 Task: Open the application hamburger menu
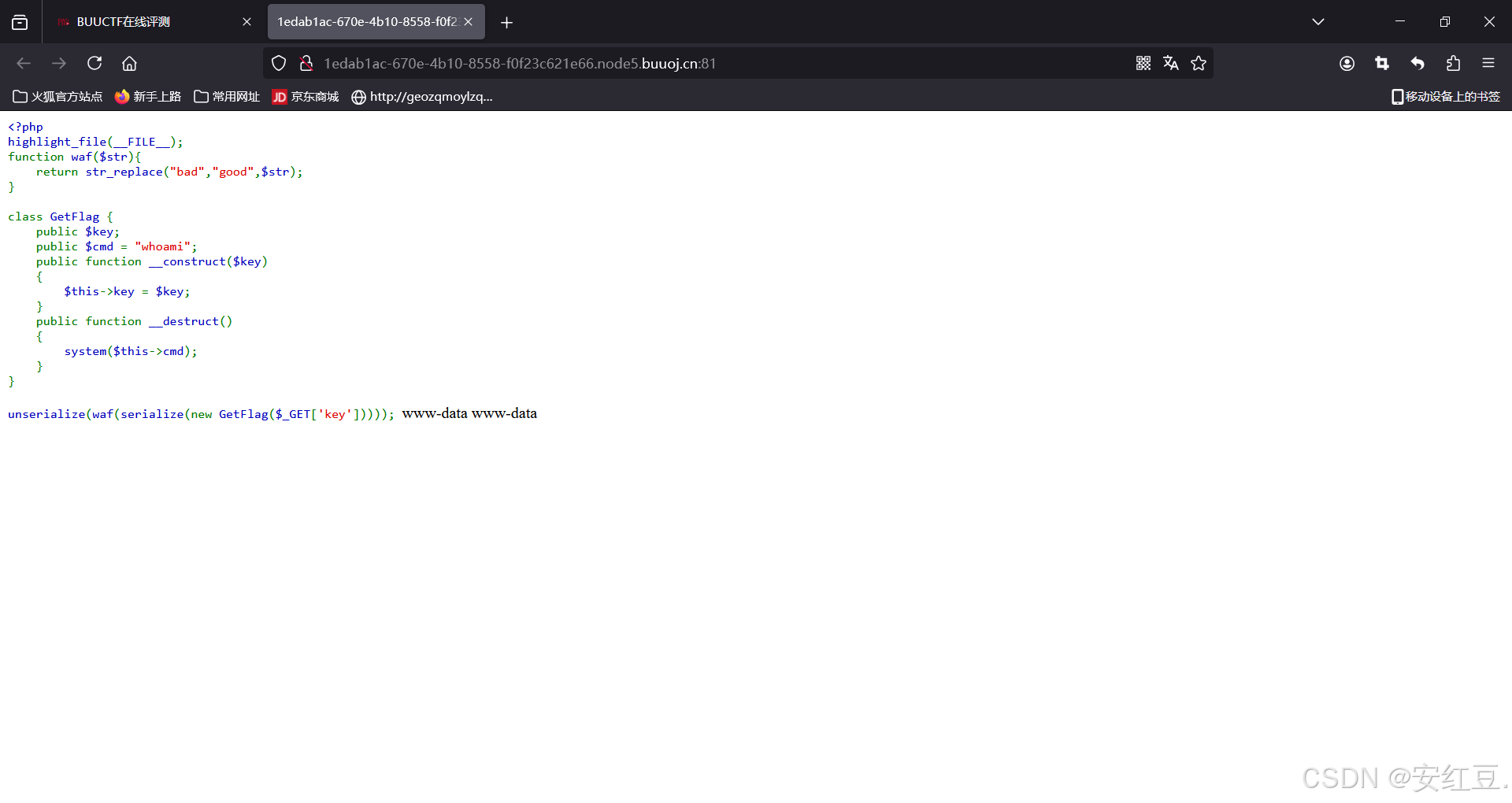(1488, 63)
